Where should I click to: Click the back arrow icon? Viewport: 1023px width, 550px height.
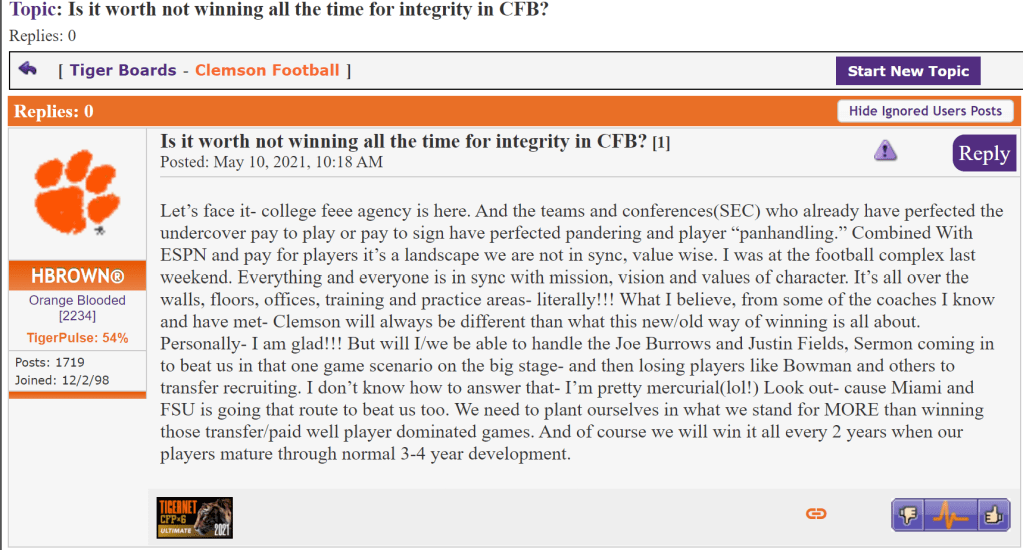(28, 69)
